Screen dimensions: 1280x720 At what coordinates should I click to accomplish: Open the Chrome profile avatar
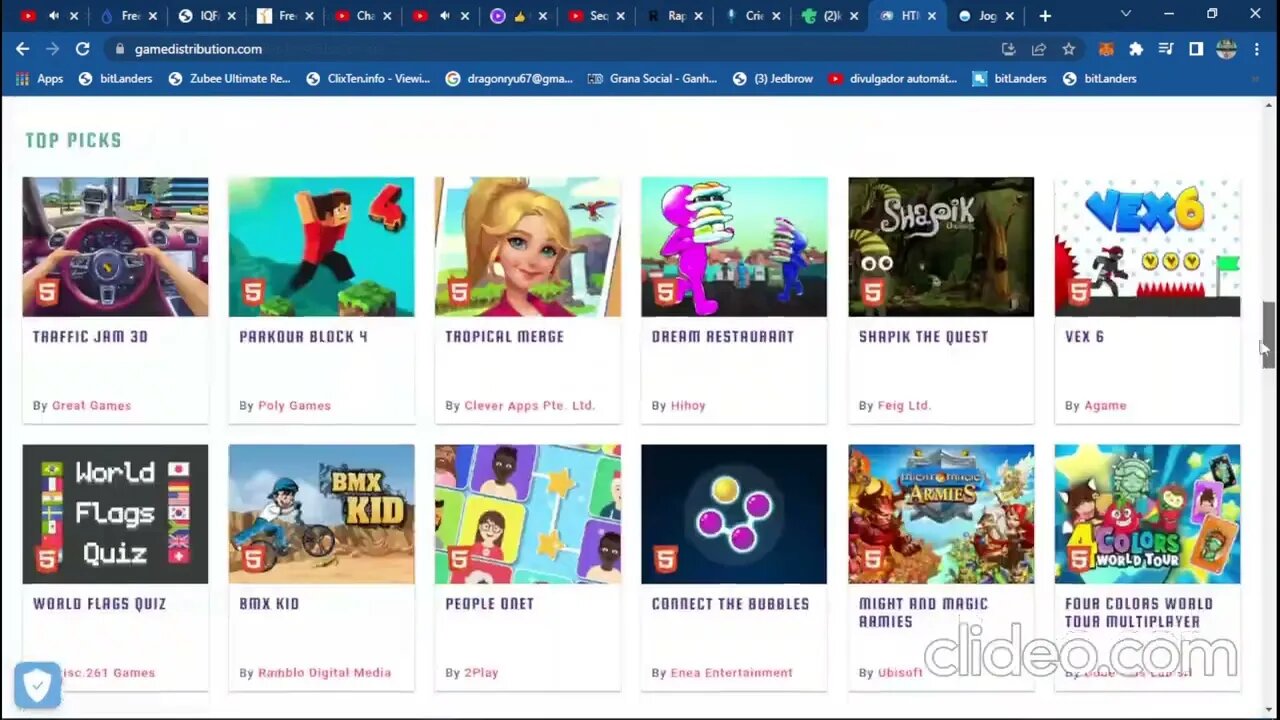(x=1227, y=49)
